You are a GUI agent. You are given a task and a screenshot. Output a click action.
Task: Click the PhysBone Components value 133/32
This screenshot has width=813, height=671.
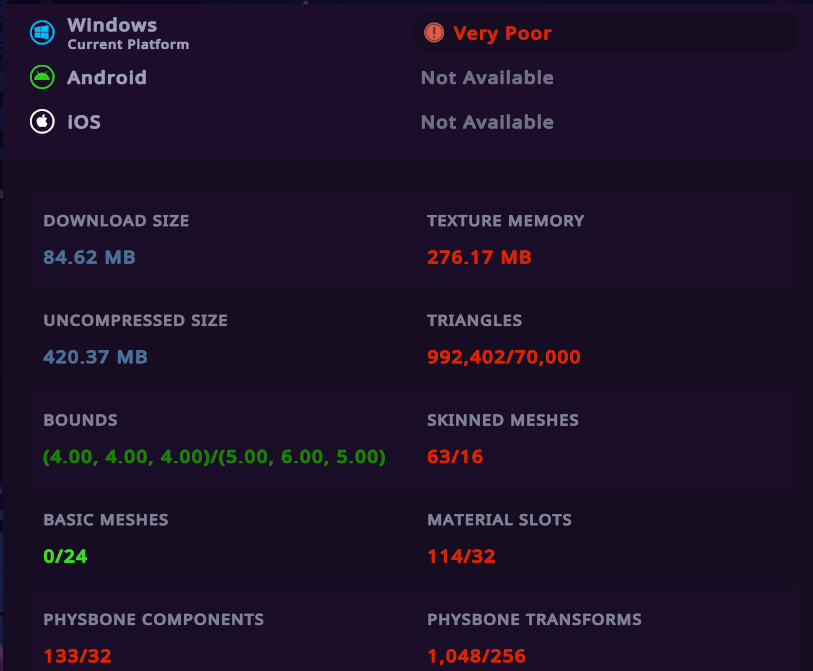click(77, 656)
